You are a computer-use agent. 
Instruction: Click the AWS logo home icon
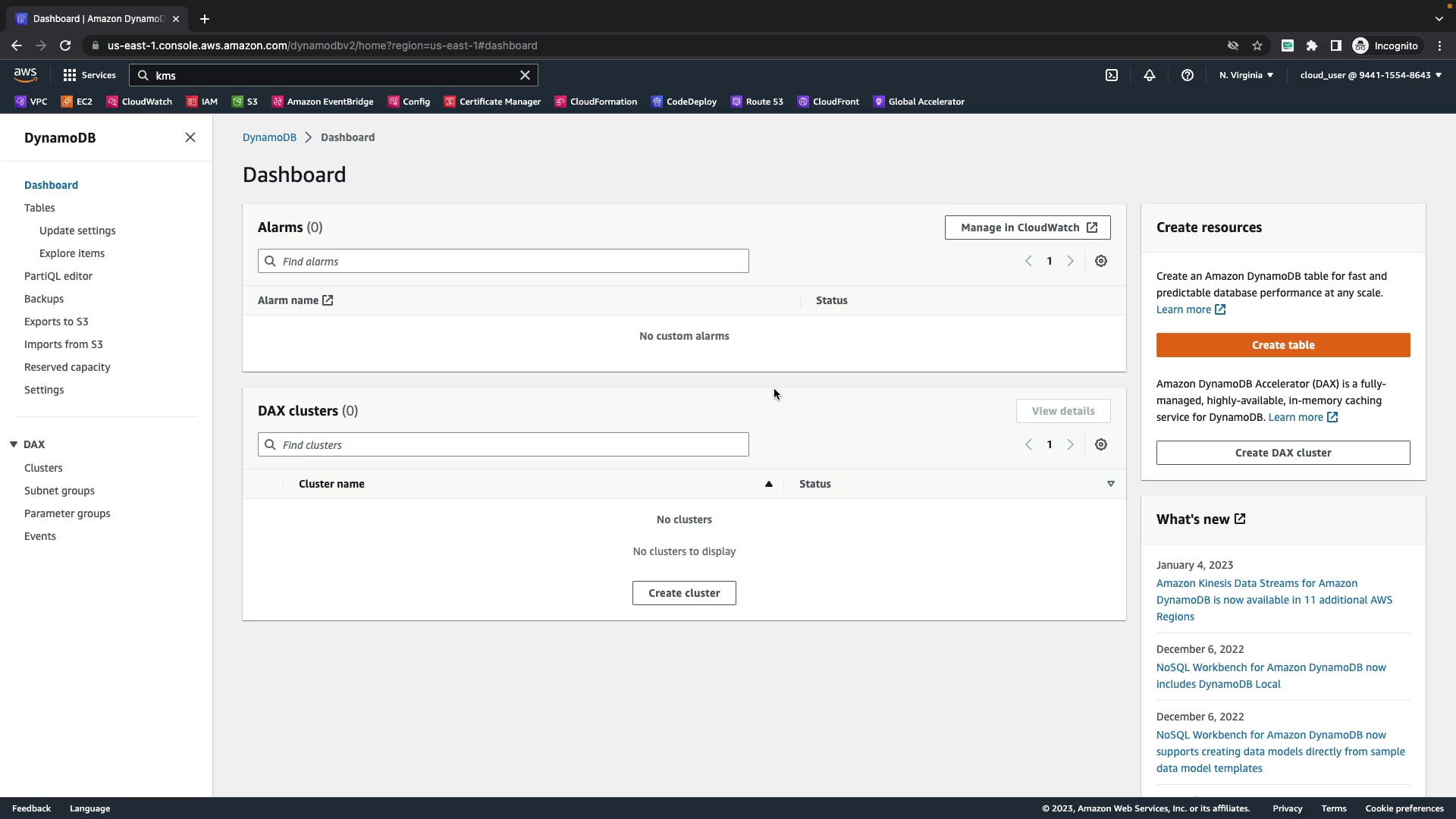coord(25,74)
